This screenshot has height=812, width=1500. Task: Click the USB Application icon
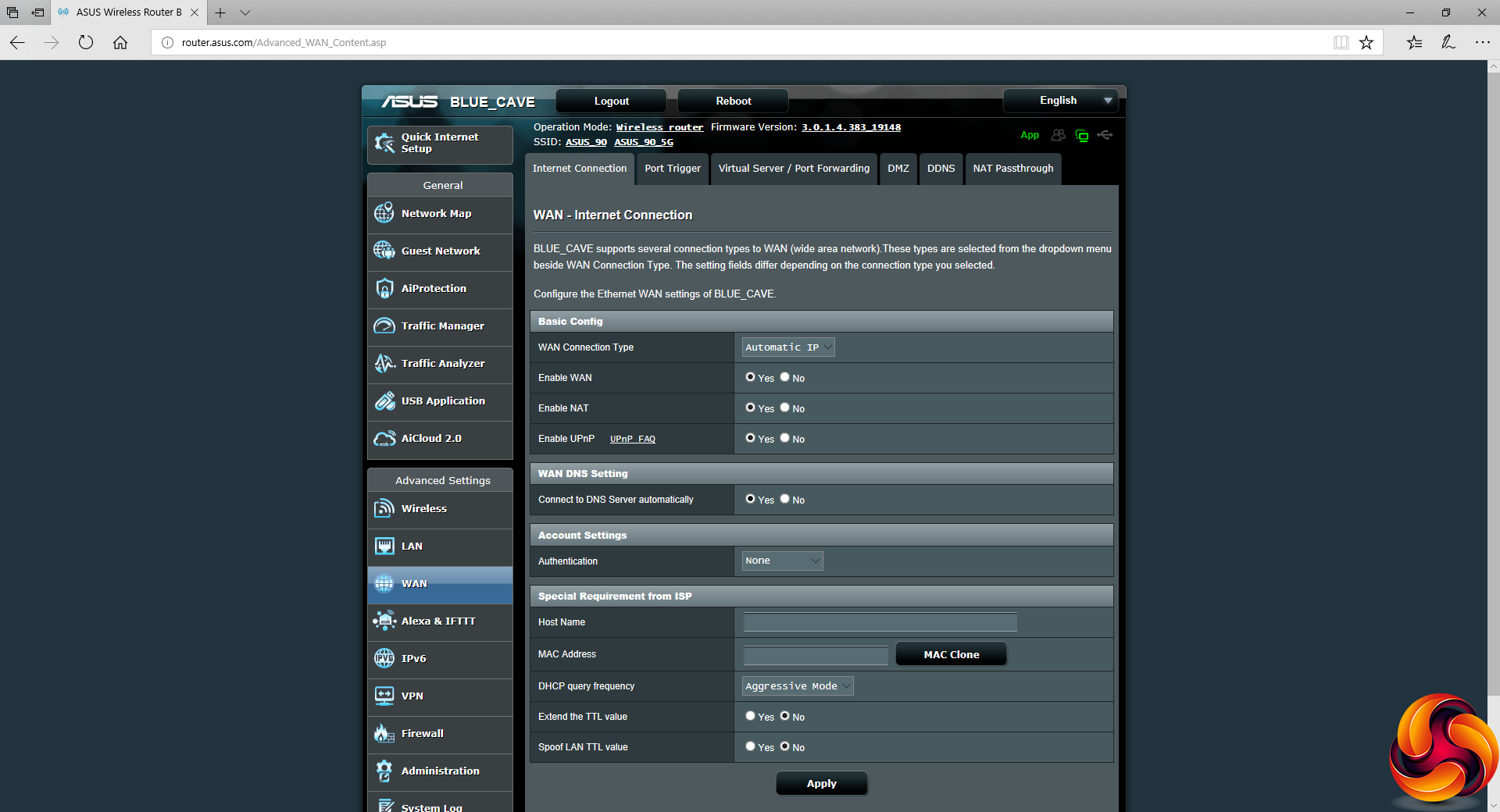384,401
